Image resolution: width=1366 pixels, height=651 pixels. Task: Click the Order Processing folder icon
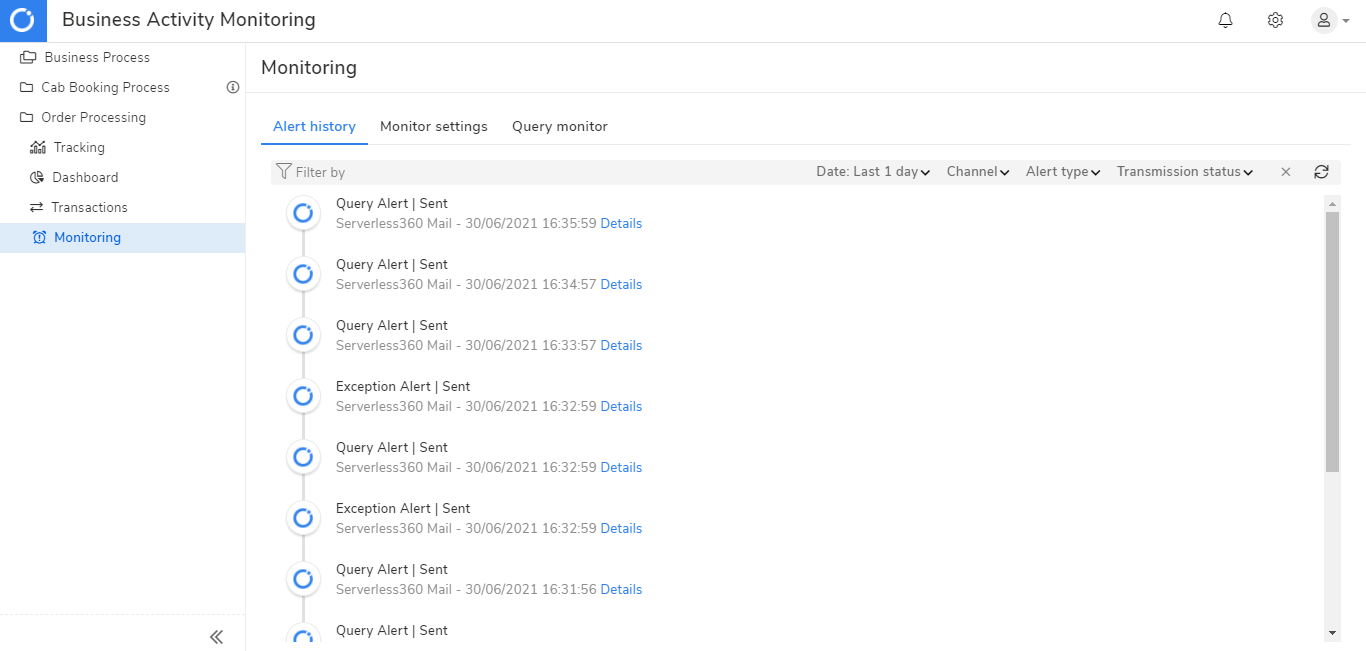27,117
